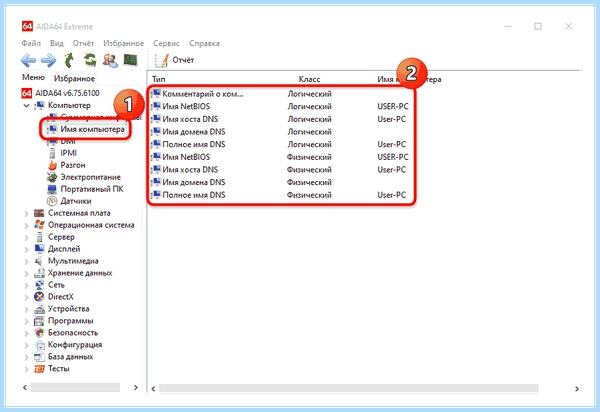Click the Датчики sensor icon
600x412 pixels.
[x=52, y=201]
